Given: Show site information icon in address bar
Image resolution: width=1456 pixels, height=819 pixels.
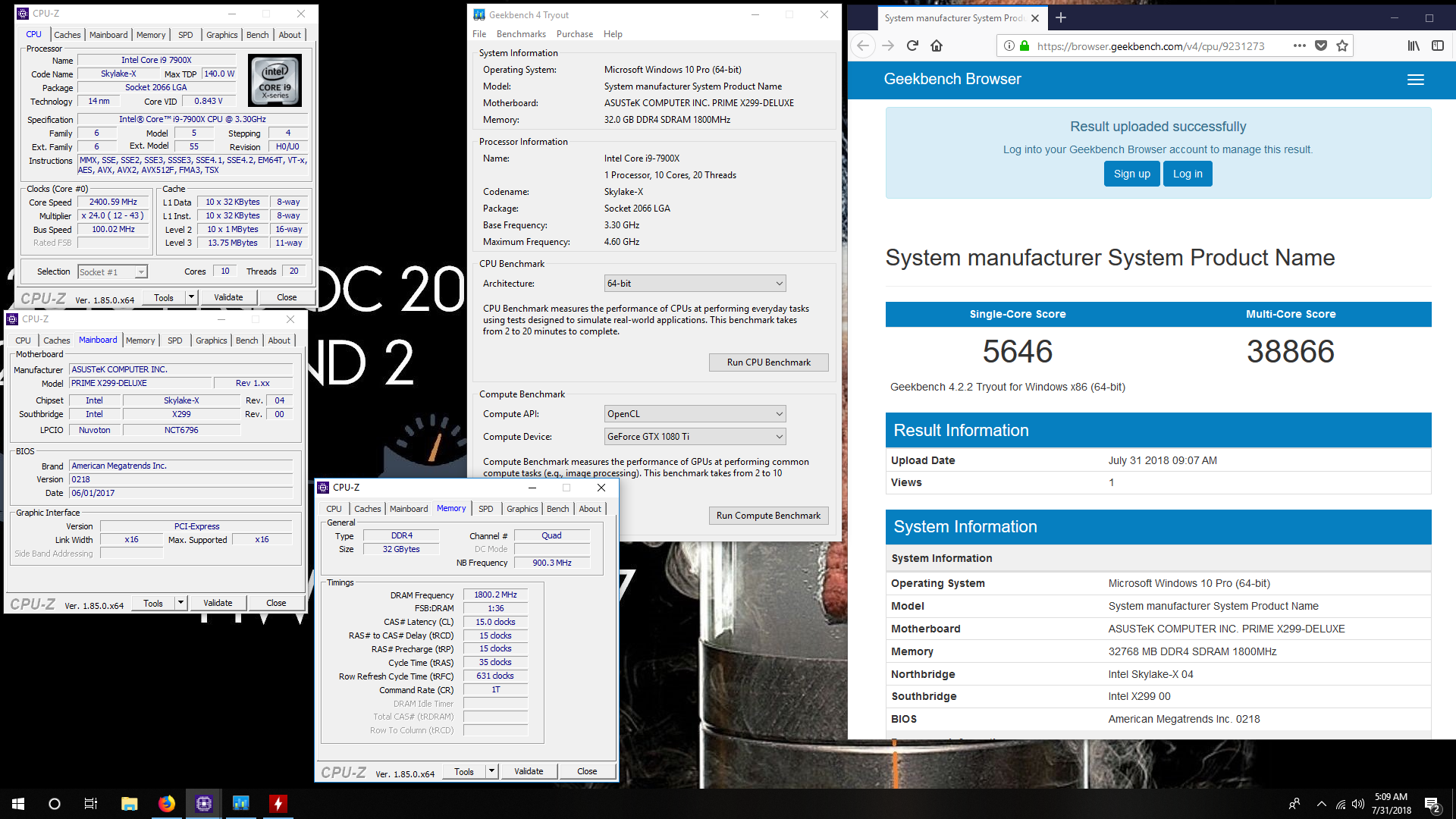Looking at the screenshot, I should (x=1009, y=45).
